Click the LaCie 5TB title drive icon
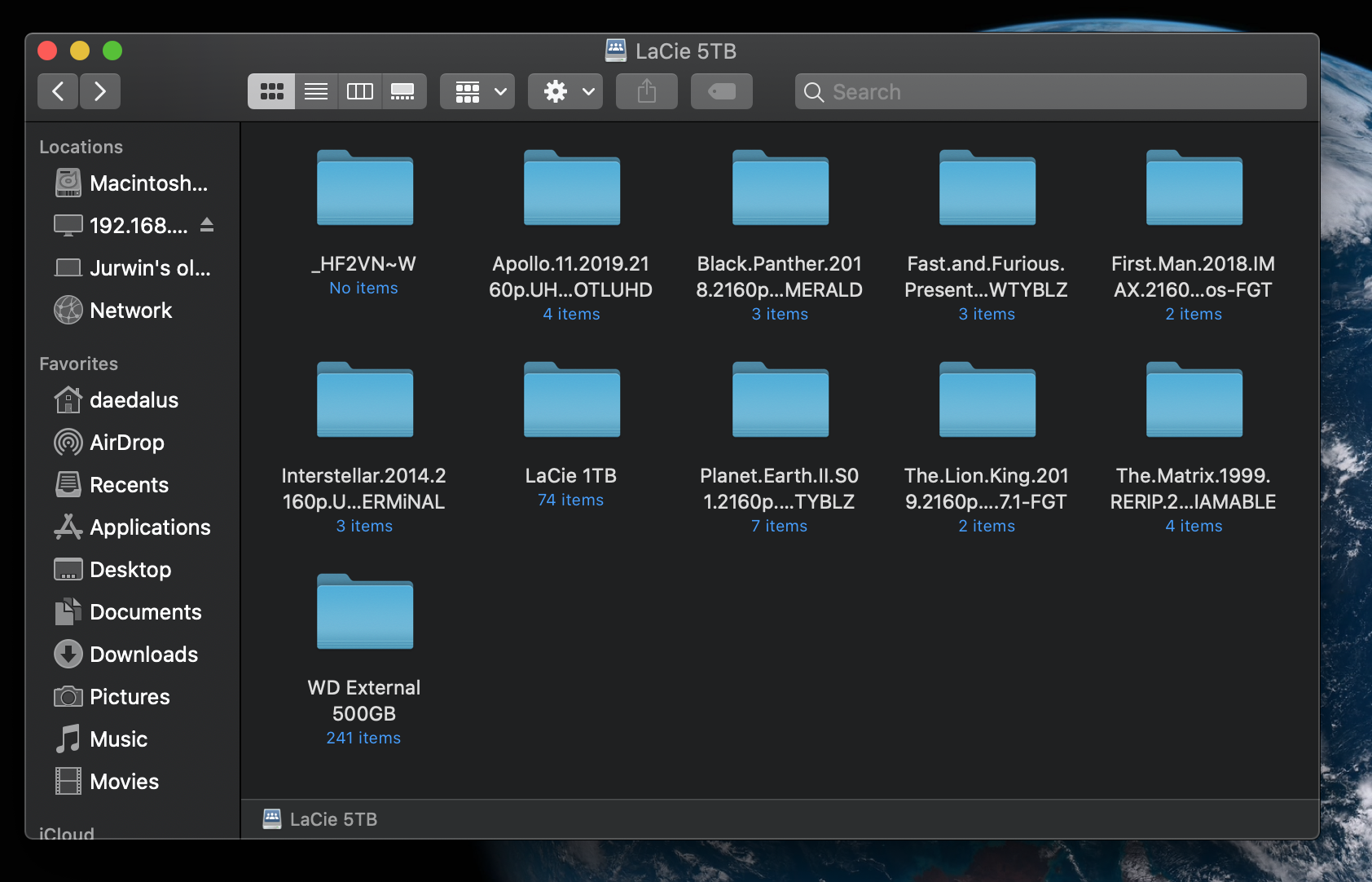 [616, 51]
